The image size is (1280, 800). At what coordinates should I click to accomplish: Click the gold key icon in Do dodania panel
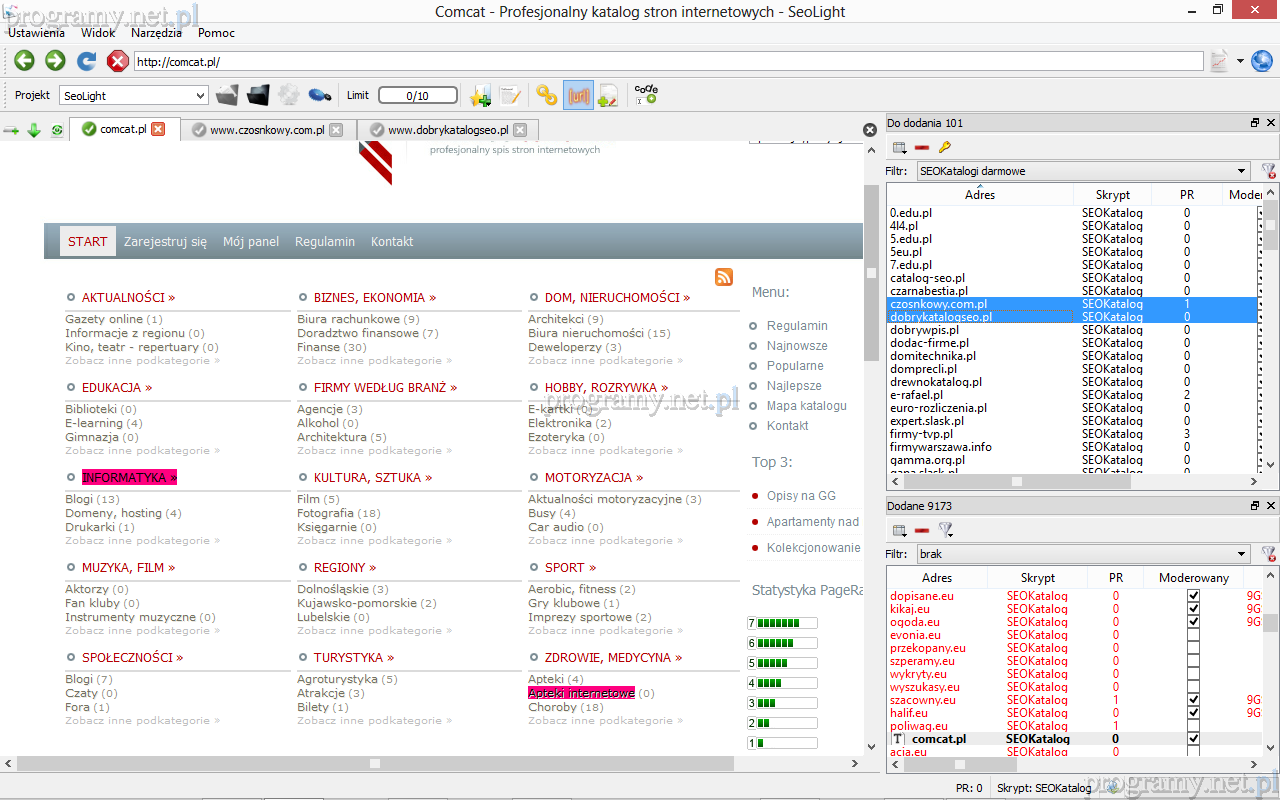[944, 148]
